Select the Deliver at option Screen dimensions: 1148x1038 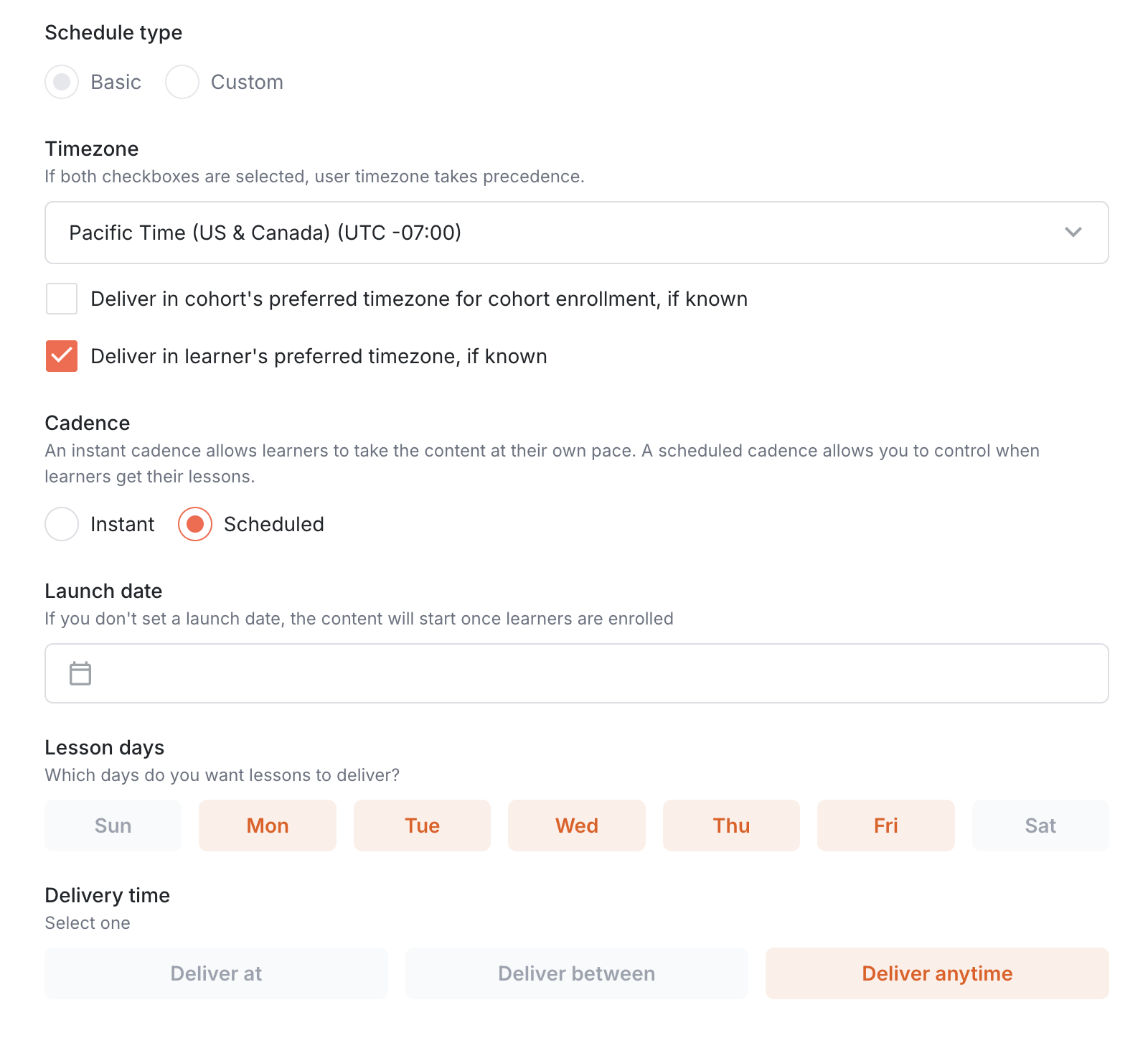pos(216,973)
